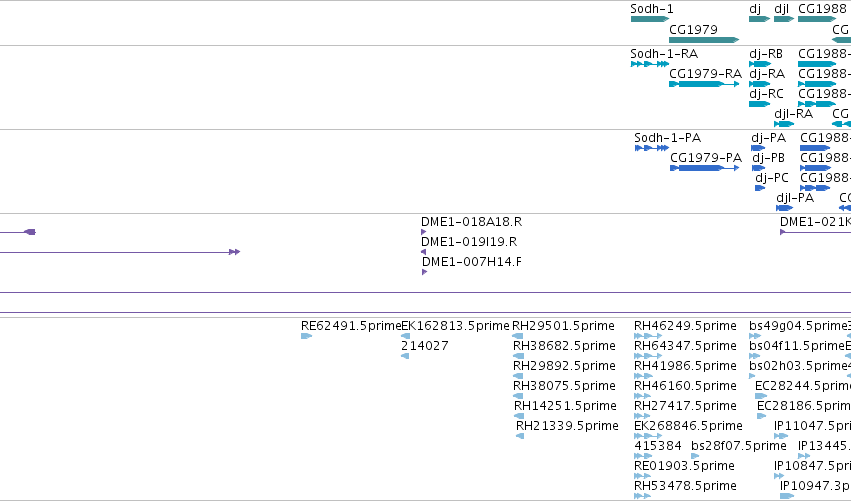Select EST label RH29892.5prime
The width and height of the screenshot is (851, 501).
(564, 366)
